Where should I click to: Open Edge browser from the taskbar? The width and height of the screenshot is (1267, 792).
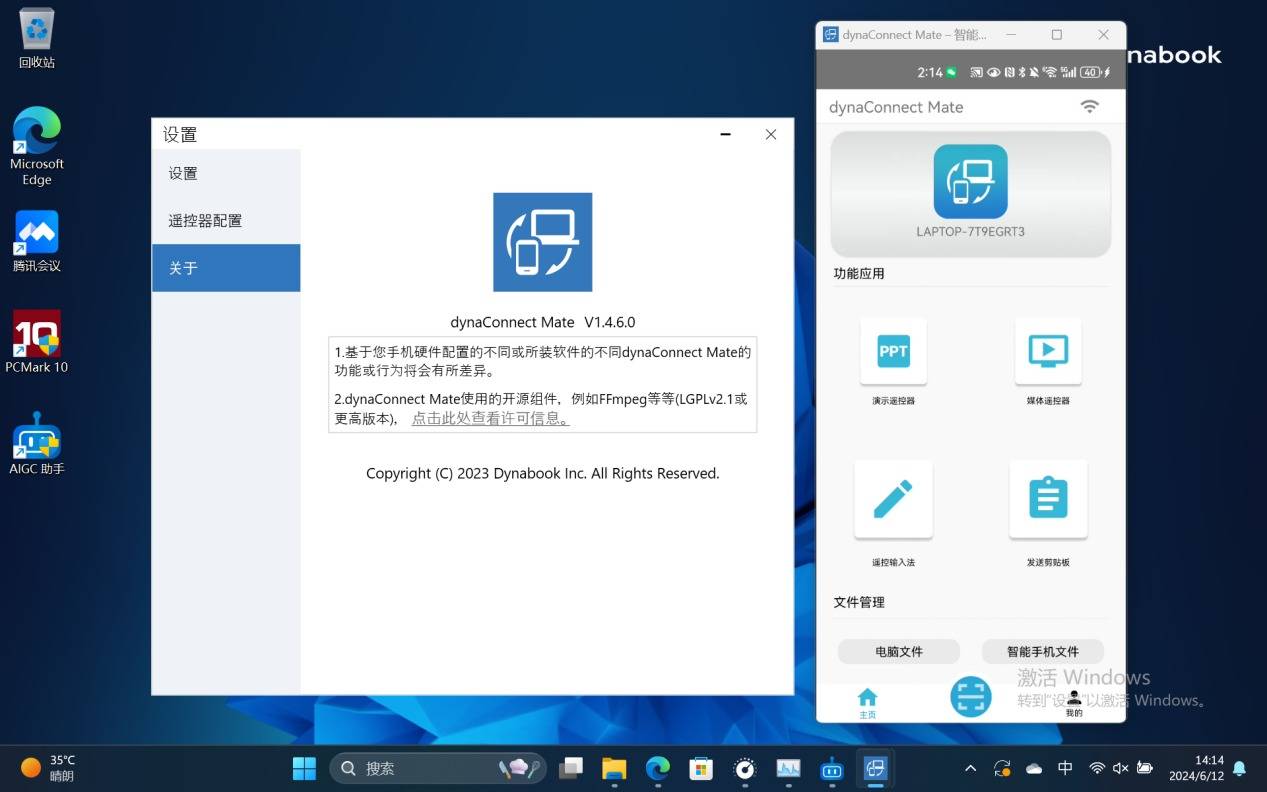pos(657,768)
